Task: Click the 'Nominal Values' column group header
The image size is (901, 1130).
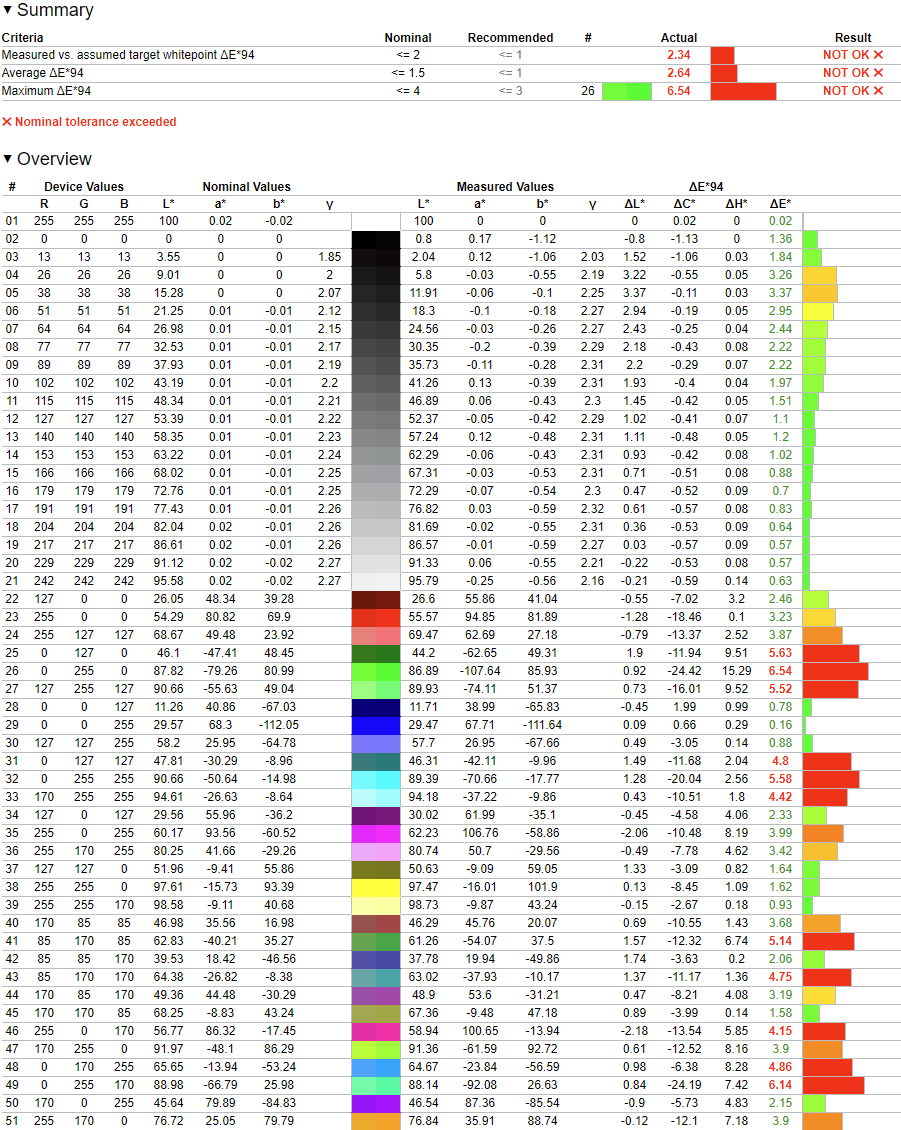Action: tap(247, 187)
